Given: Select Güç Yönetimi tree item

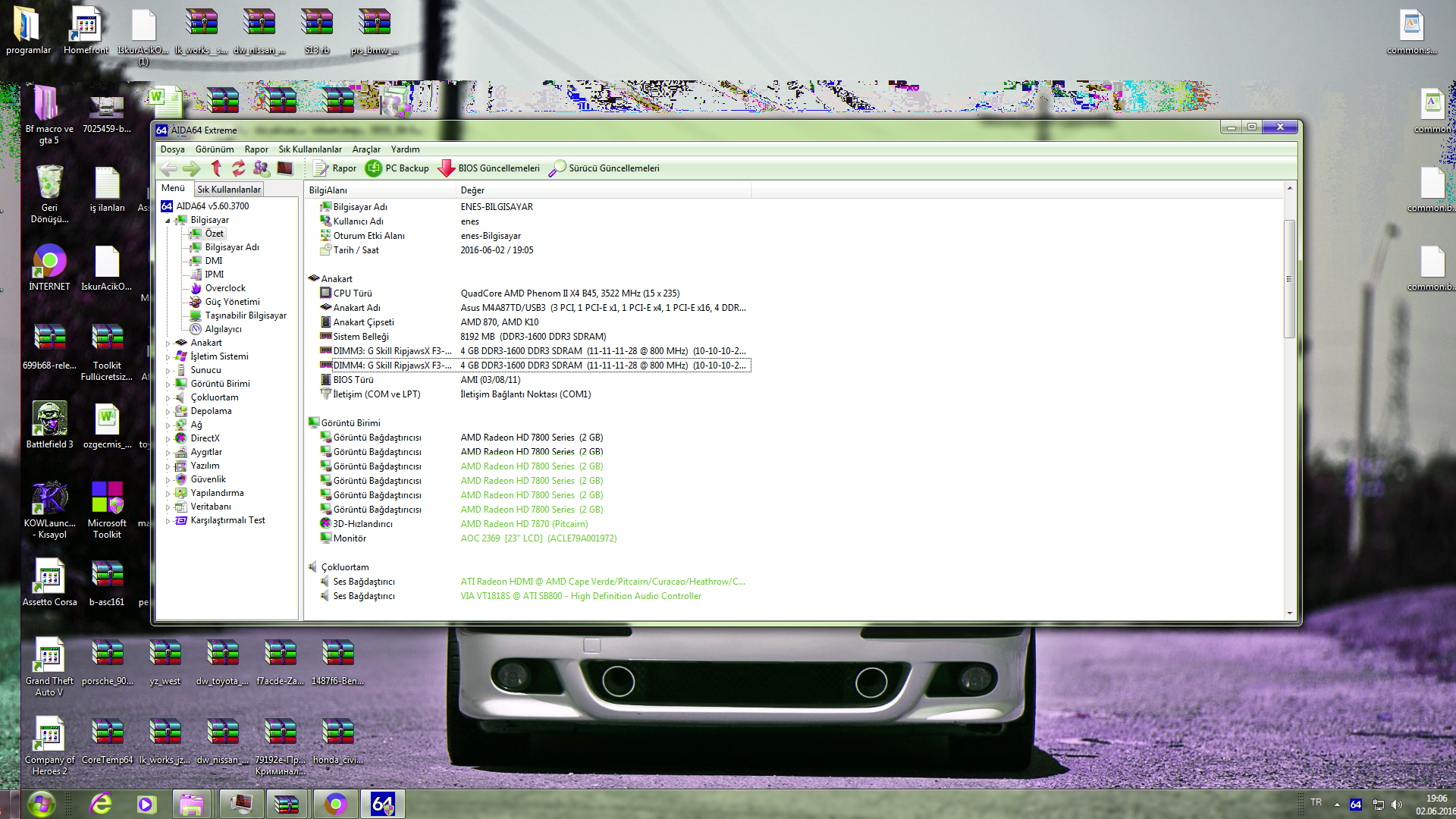Looking at the screenshot, I should coord(232,302).
